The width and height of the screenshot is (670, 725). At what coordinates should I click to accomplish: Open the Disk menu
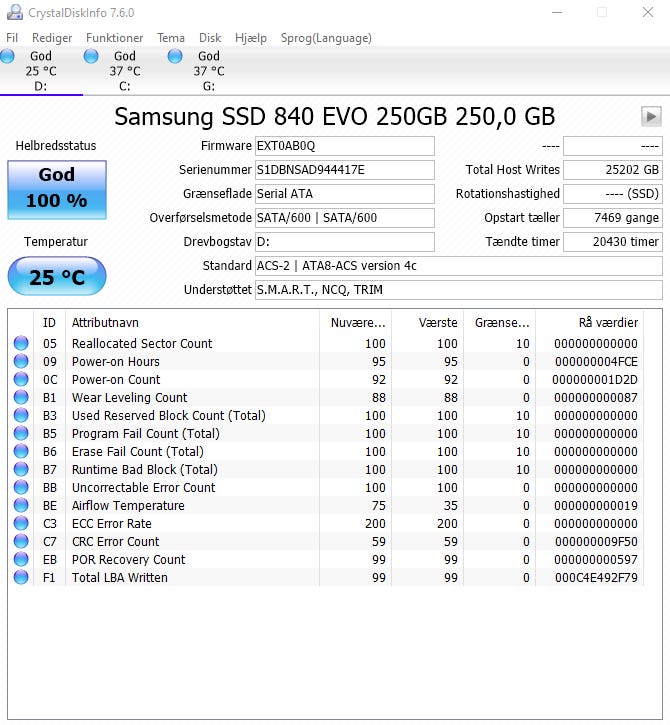pyautogui.click(x=210, y=38)
